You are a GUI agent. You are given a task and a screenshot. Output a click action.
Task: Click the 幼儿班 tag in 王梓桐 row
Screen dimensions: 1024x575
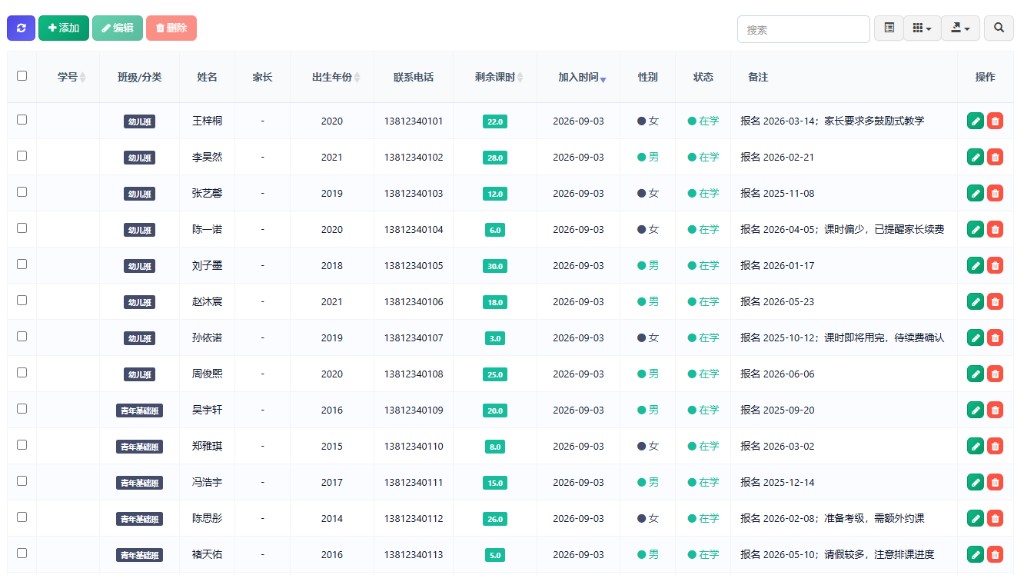click(139, 122)
